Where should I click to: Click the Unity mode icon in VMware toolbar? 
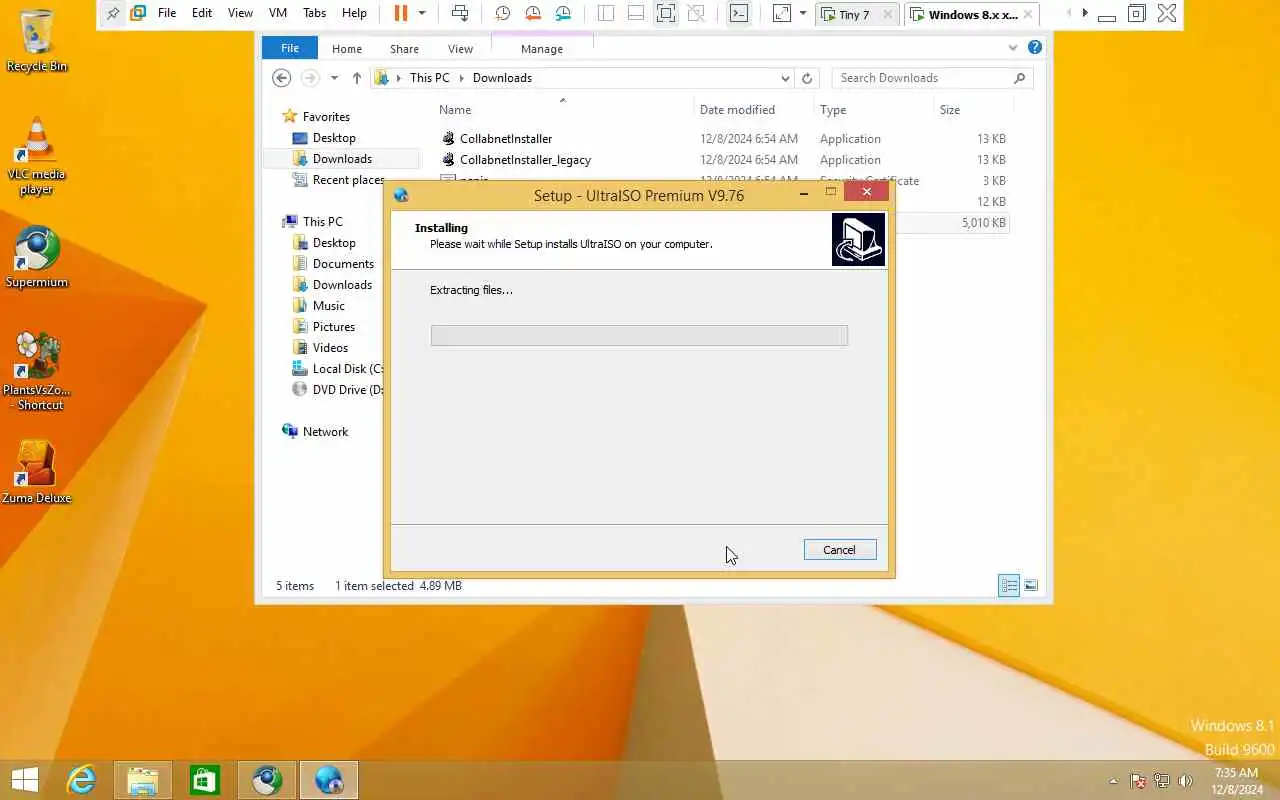coord(697,13)
